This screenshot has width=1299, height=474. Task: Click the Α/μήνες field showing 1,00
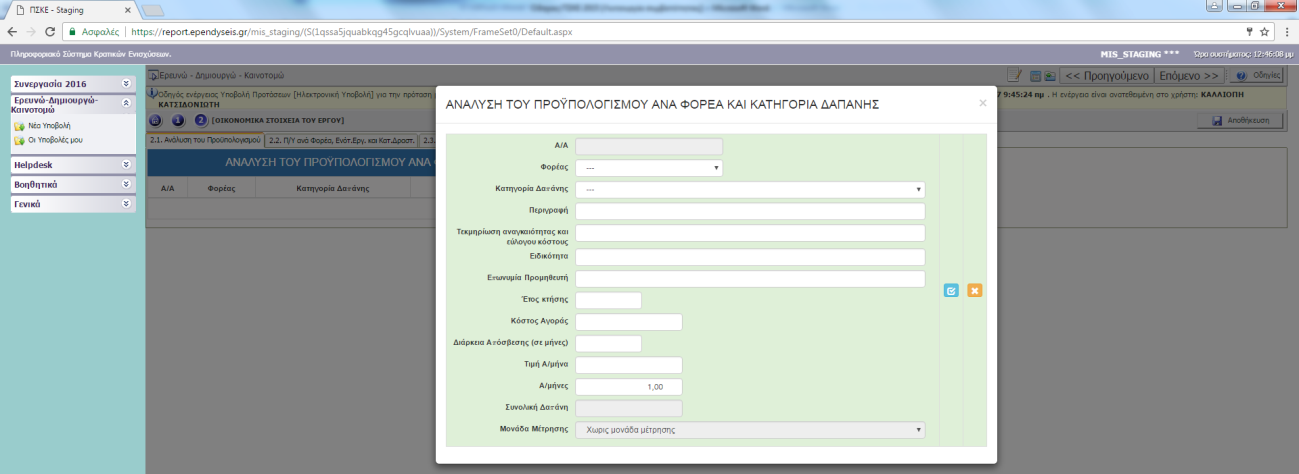click(x=629, y=386)
